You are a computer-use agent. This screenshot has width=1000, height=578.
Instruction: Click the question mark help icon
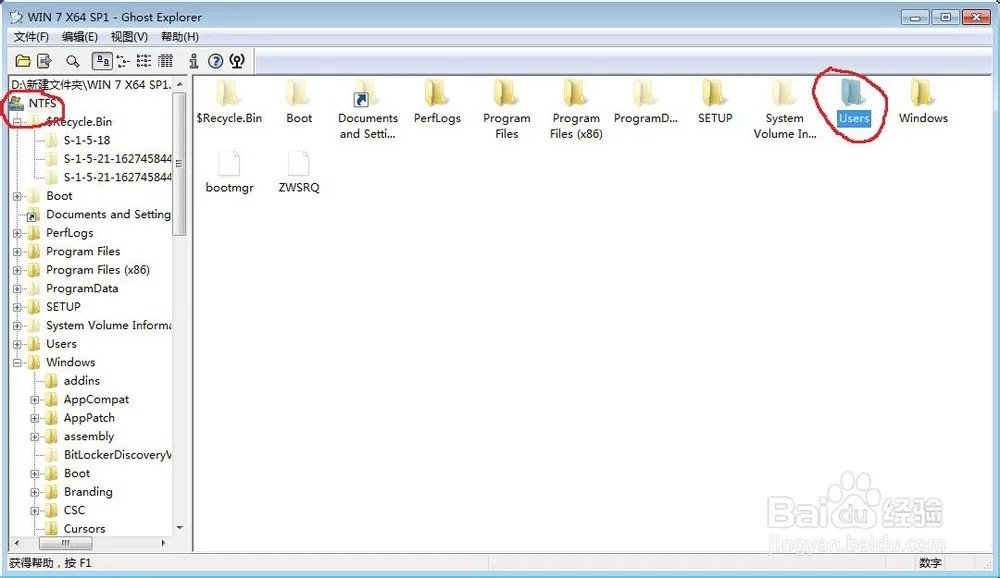coord(215,61)
